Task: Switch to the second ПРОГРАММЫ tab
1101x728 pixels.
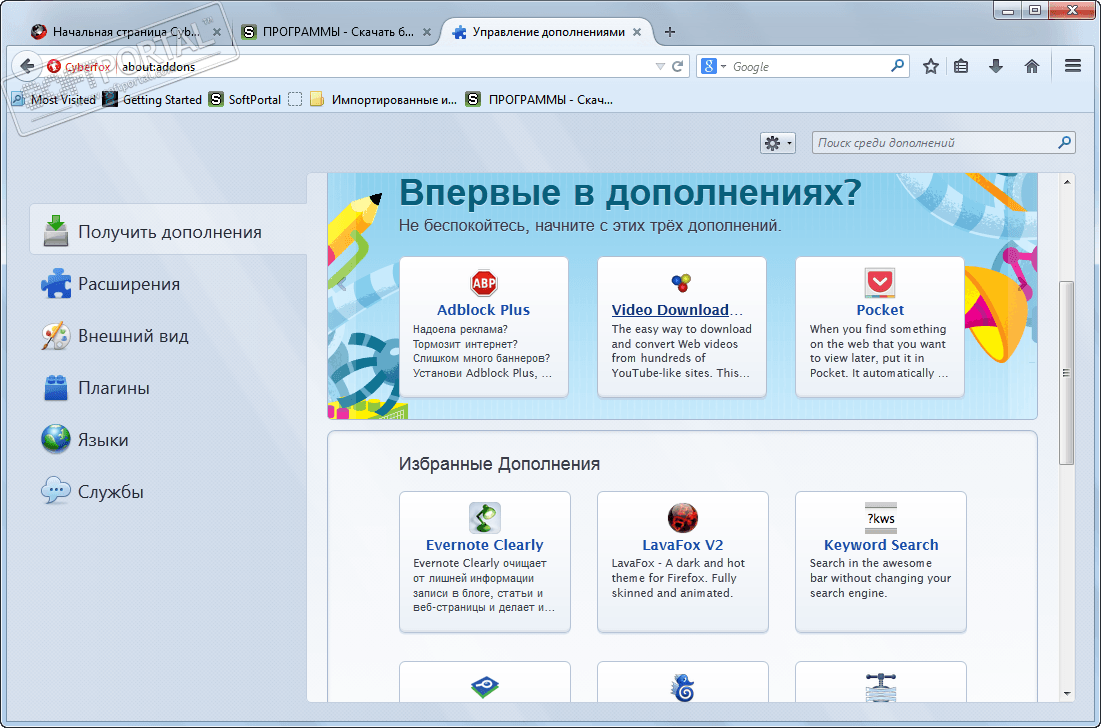Action: point(337,32)
